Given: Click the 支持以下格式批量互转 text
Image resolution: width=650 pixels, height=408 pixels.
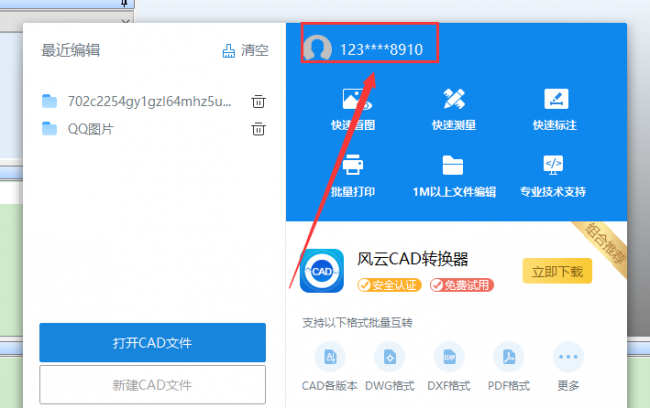Looking at the screenshot, I should tap(357, 323).
